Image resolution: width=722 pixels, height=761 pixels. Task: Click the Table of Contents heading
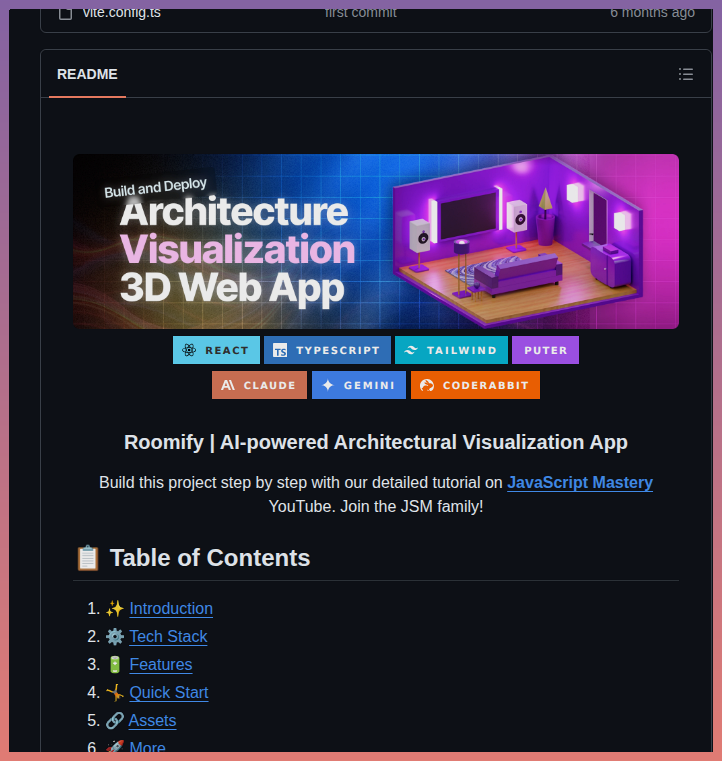[210, 558]
